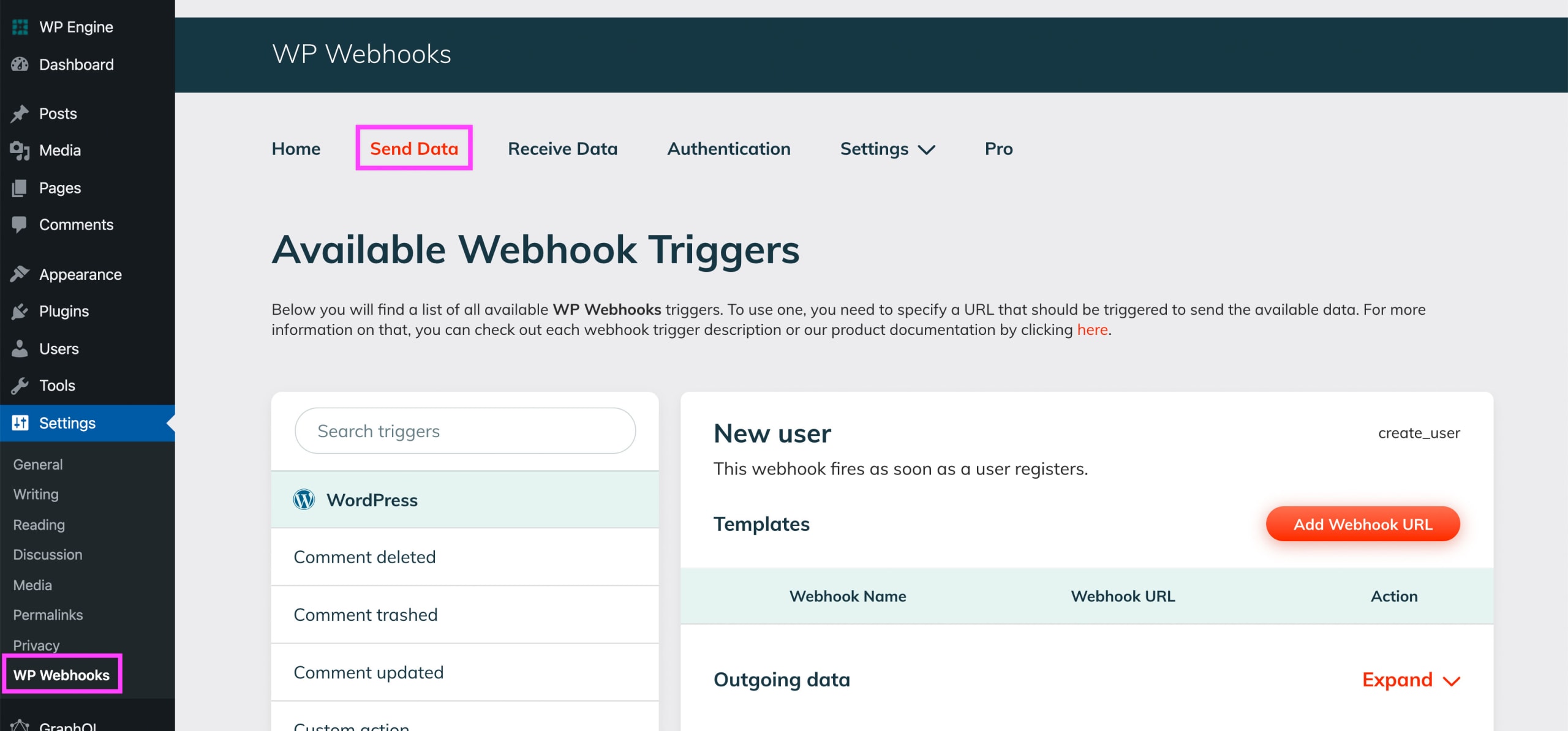The height and width of the screenshot is (731, 1568).
Task: Switch to the Receive Data tab
Action: [562, 149]
